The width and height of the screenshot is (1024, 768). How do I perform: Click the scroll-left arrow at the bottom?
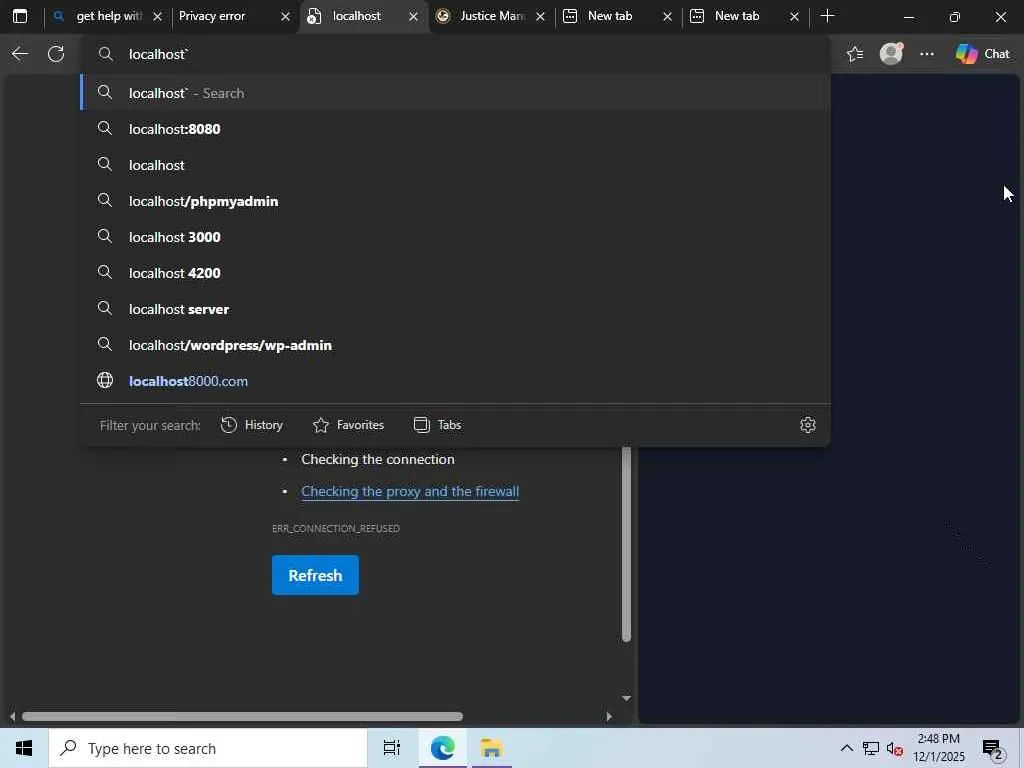pos(12,716)
